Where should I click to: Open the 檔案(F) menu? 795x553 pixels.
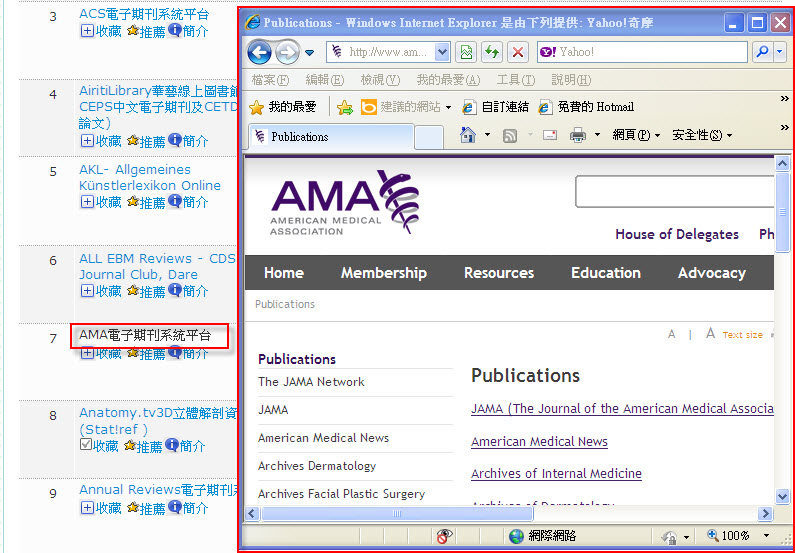[270, 80]
